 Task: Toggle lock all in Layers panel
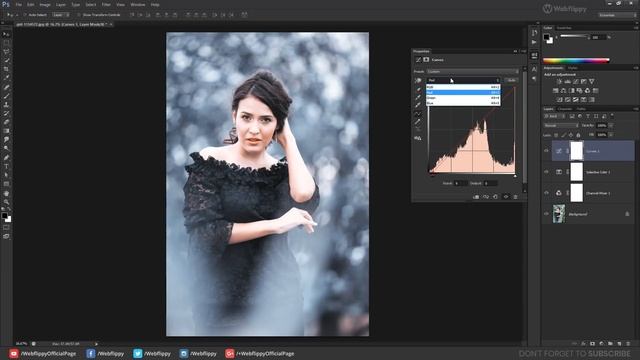(578, 135)
